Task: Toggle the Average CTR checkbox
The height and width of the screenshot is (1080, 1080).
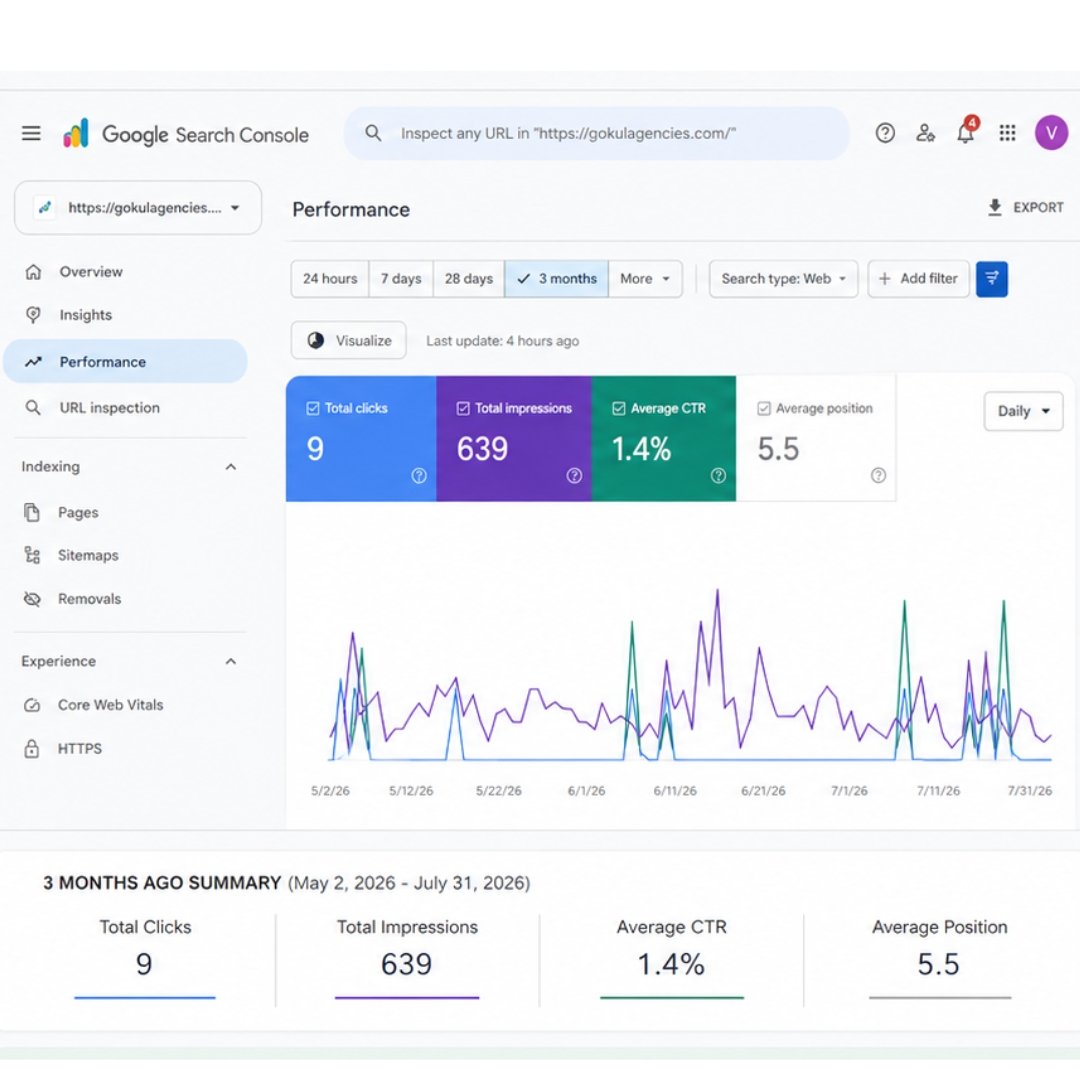Action: 619,408
